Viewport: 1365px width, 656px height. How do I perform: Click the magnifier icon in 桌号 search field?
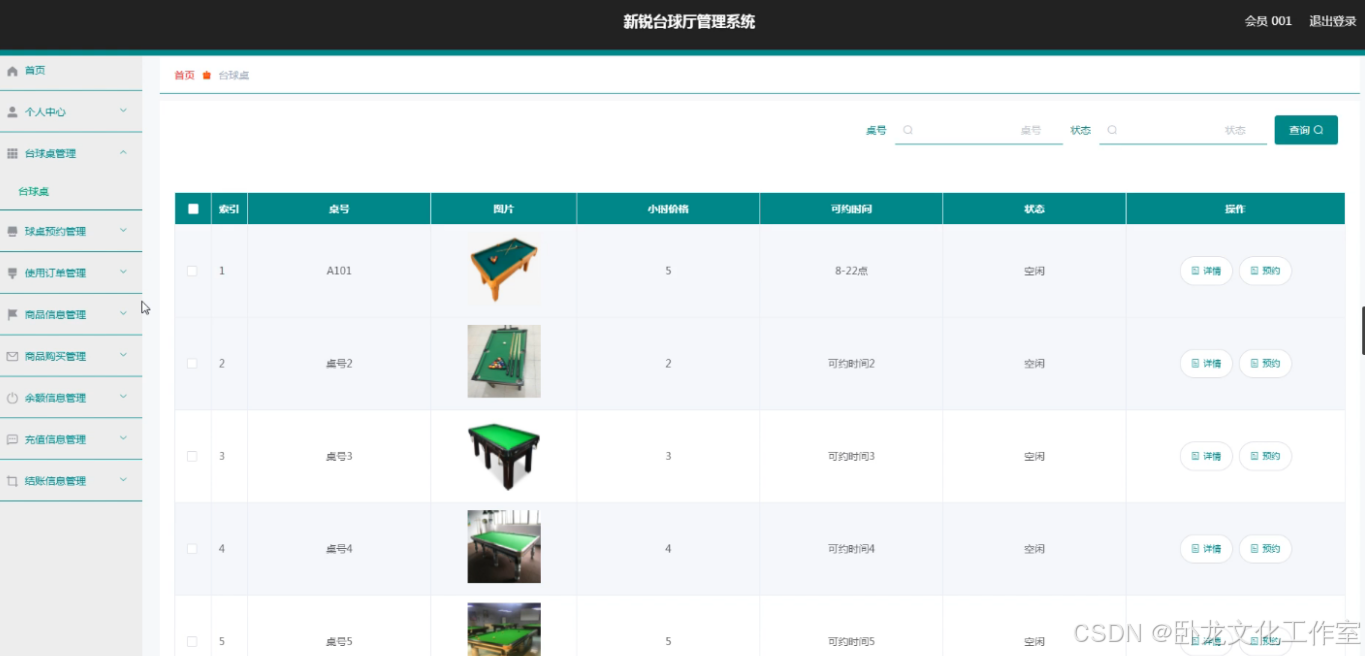pyautogui.click(x=908, y=130)
